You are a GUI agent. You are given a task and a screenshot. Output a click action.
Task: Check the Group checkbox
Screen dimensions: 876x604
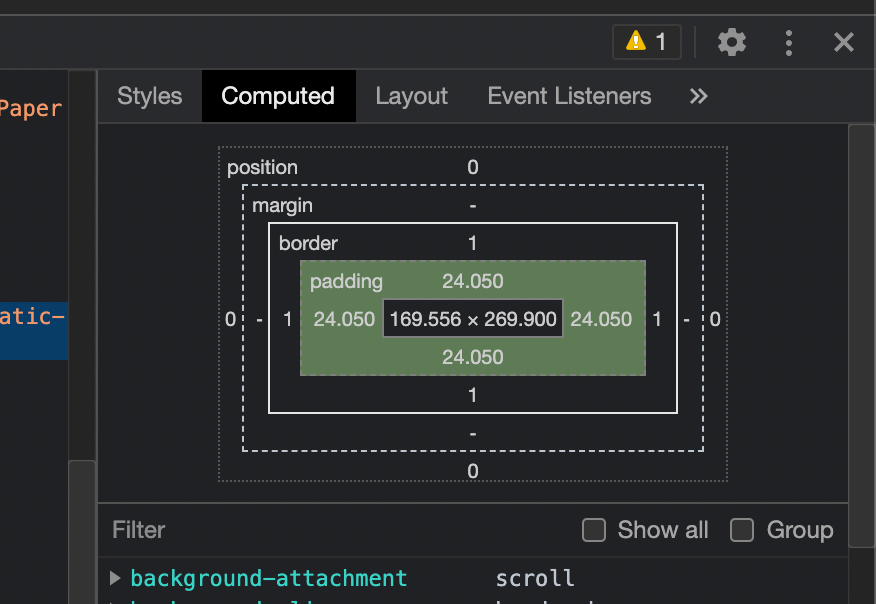pyautogui.click(x=742, y=530)
